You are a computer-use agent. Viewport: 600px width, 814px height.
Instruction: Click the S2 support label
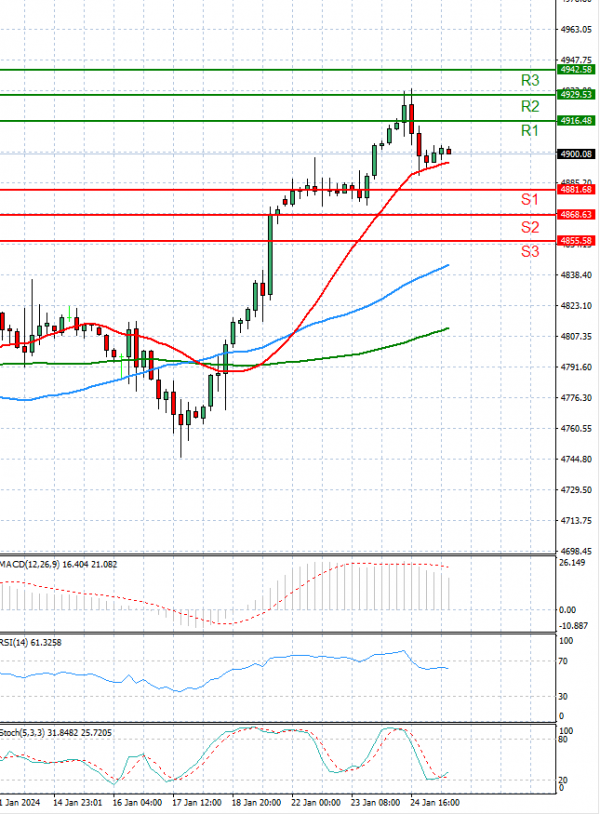click(530, 227)
